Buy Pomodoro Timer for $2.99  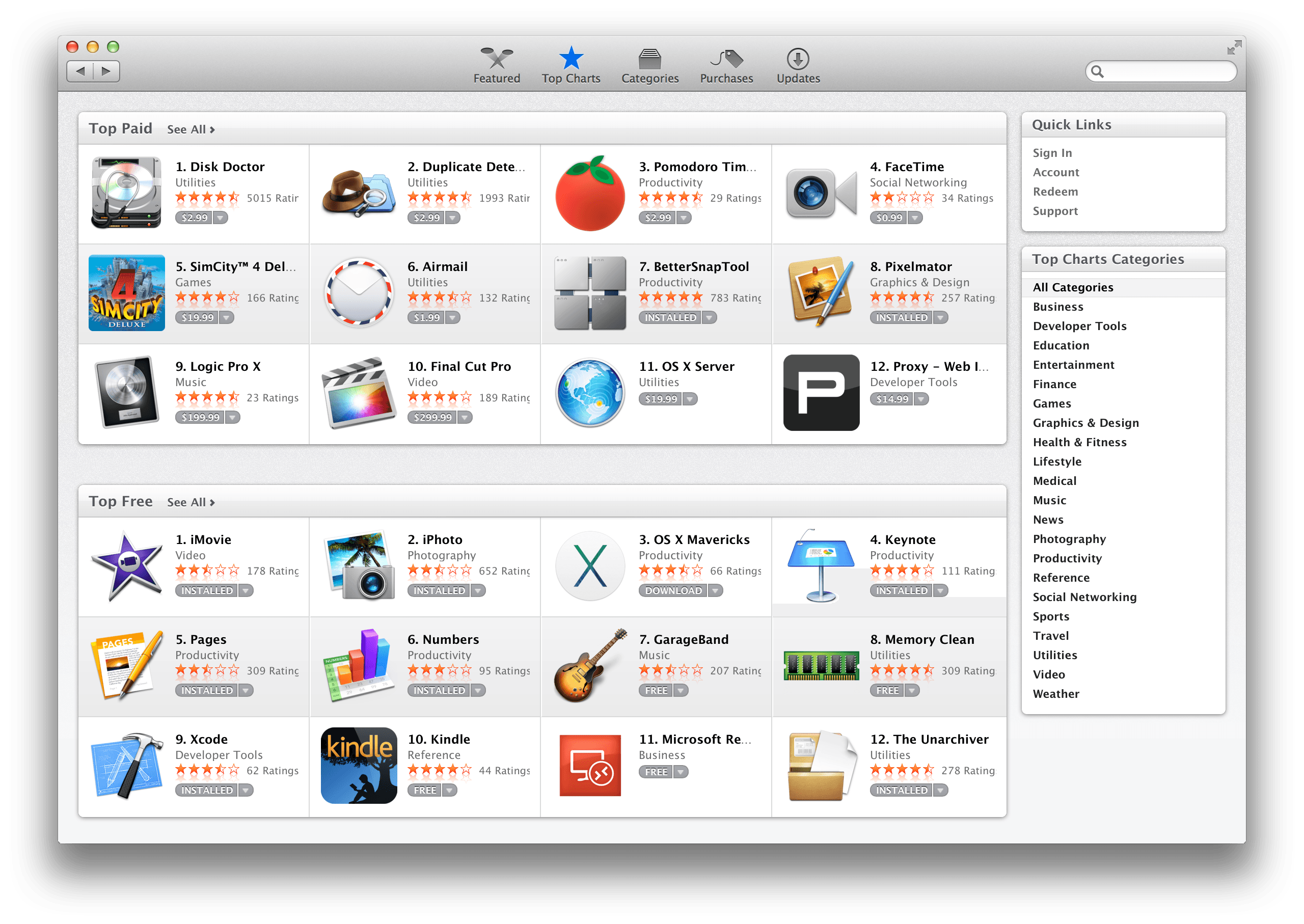coord(658,218)
